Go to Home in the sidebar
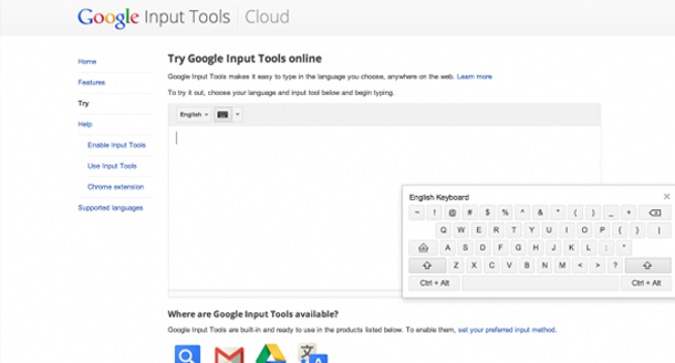The image size is (675, 363). (87, 62)
